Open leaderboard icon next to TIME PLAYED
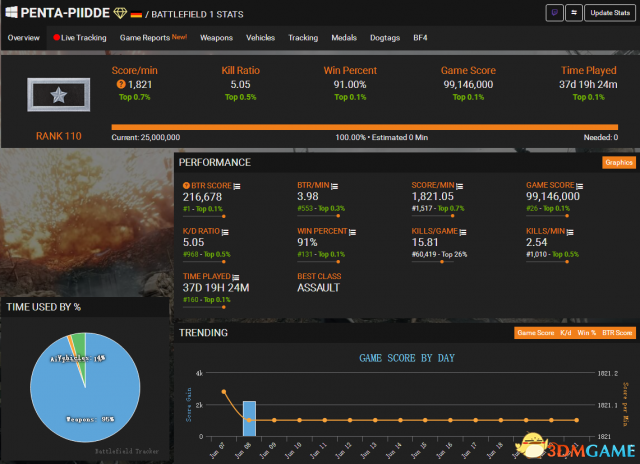The height and width of the screenshot is (464, 640). [236, 278]
